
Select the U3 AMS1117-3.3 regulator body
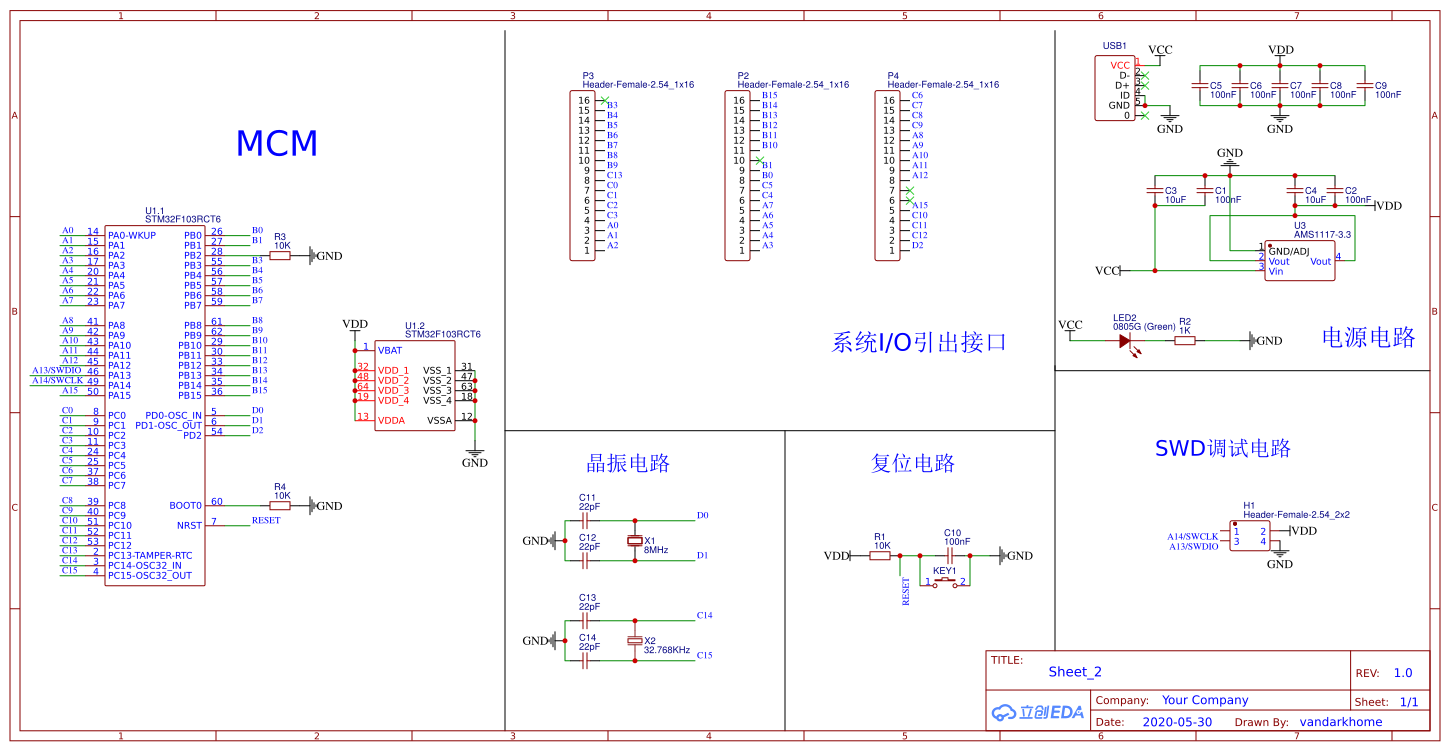pos(1300,260)
